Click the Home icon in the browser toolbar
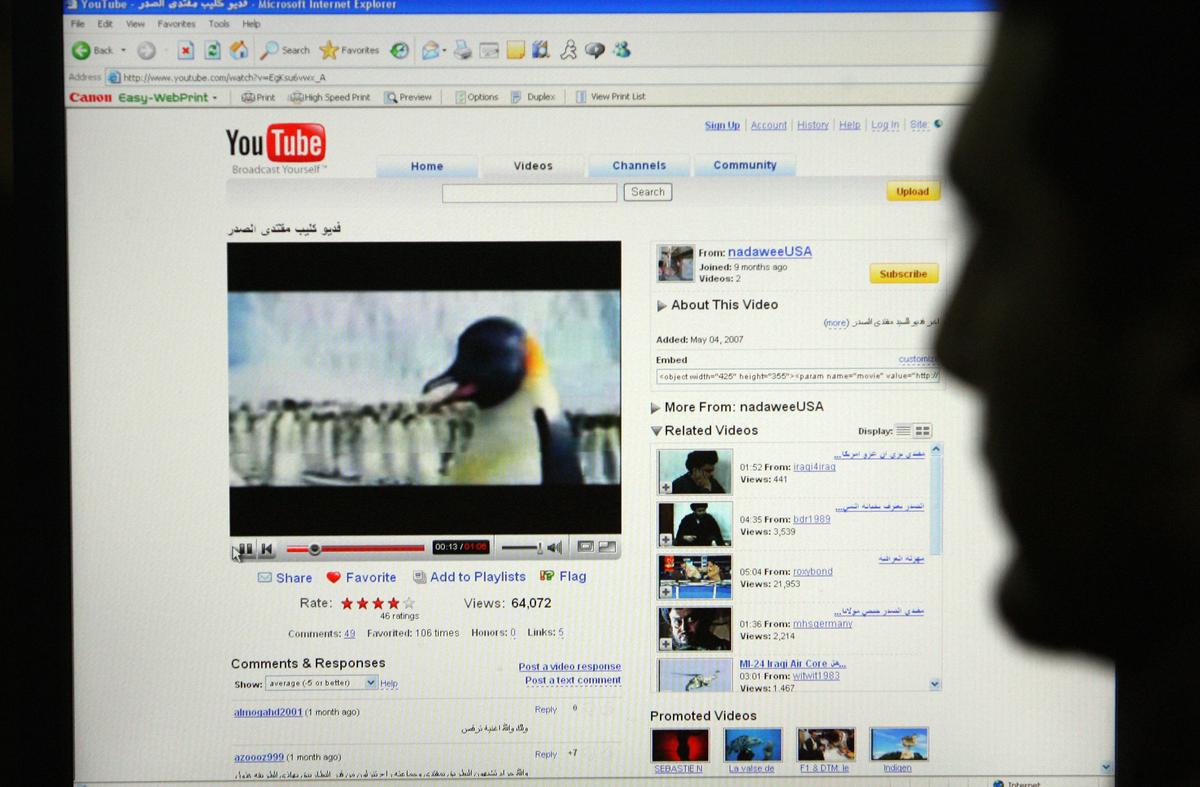This screenshot has height=787, width=1200. 237,49
